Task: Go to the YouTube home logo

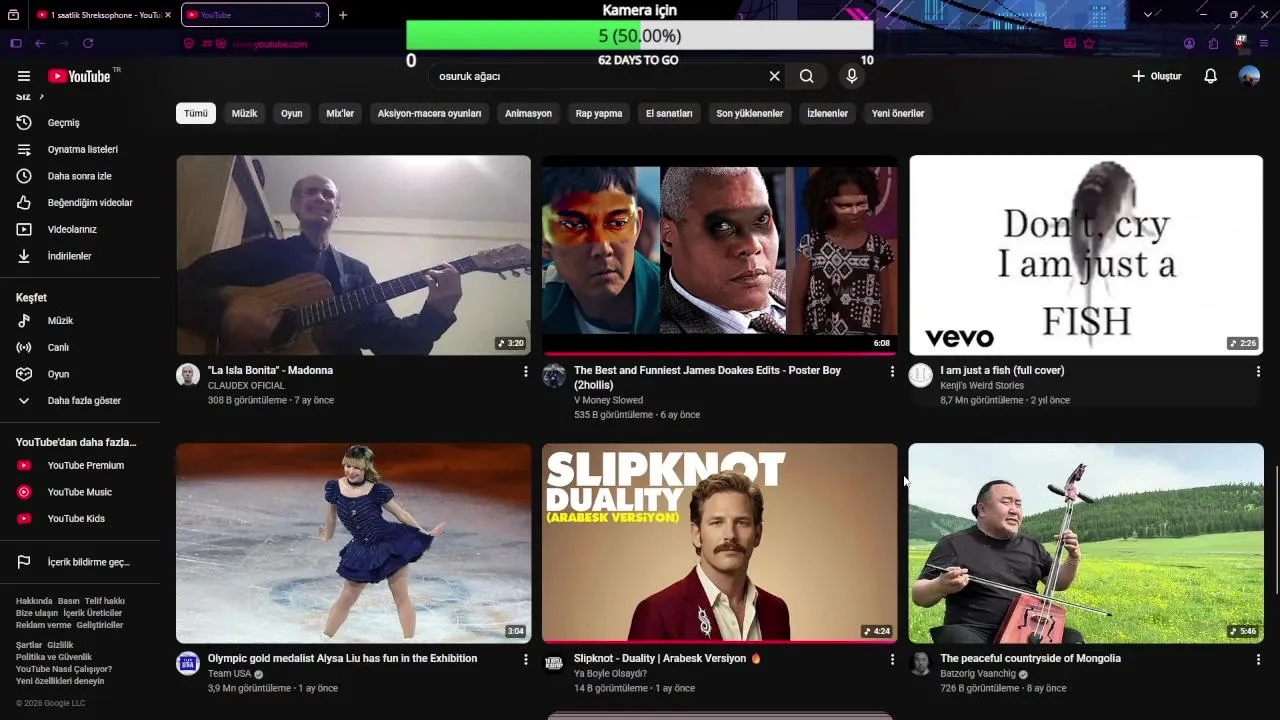Action: click(x=79, y=76)
